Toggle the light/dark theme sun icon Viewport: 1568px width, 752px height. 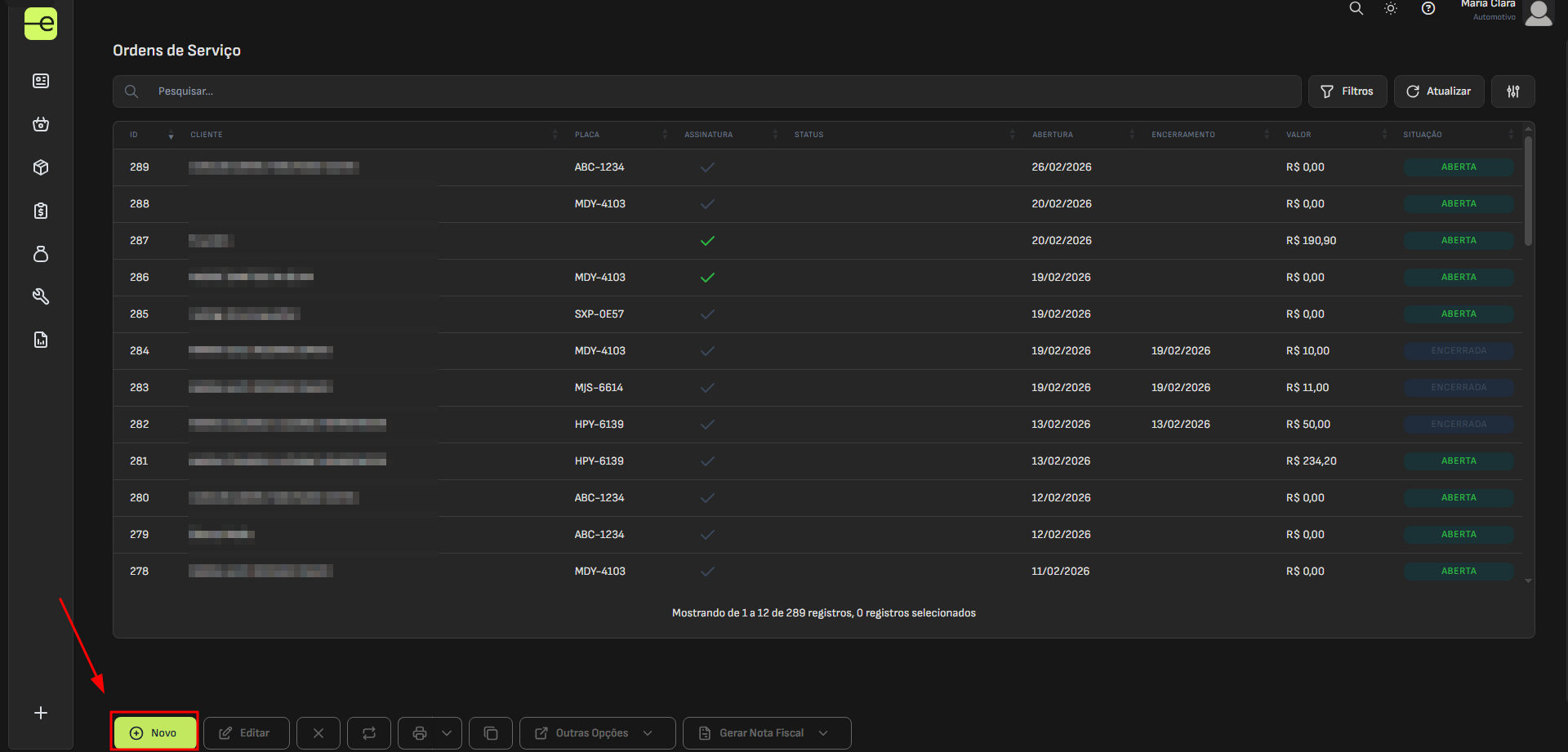(1391, 9)
